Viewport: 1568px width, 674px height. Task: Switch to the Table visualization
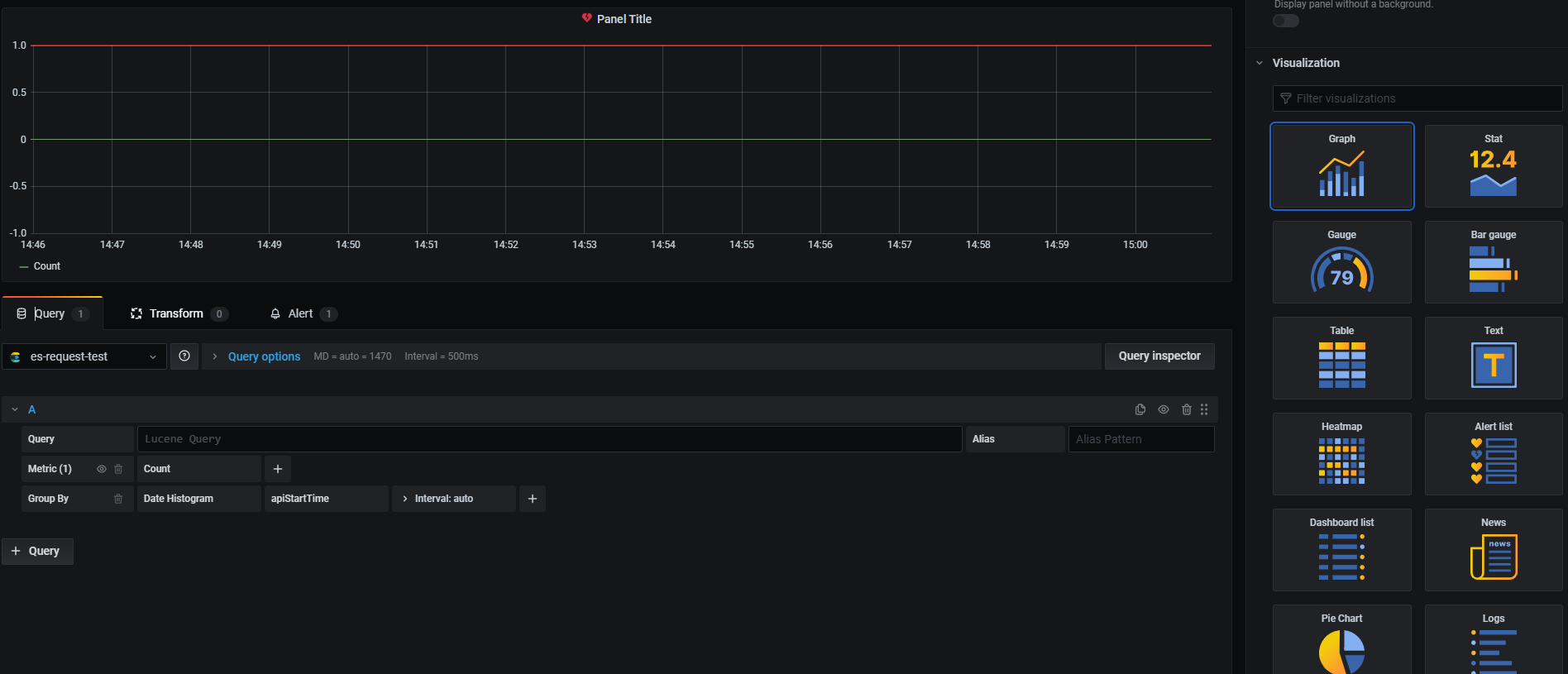click(1342, 358)
